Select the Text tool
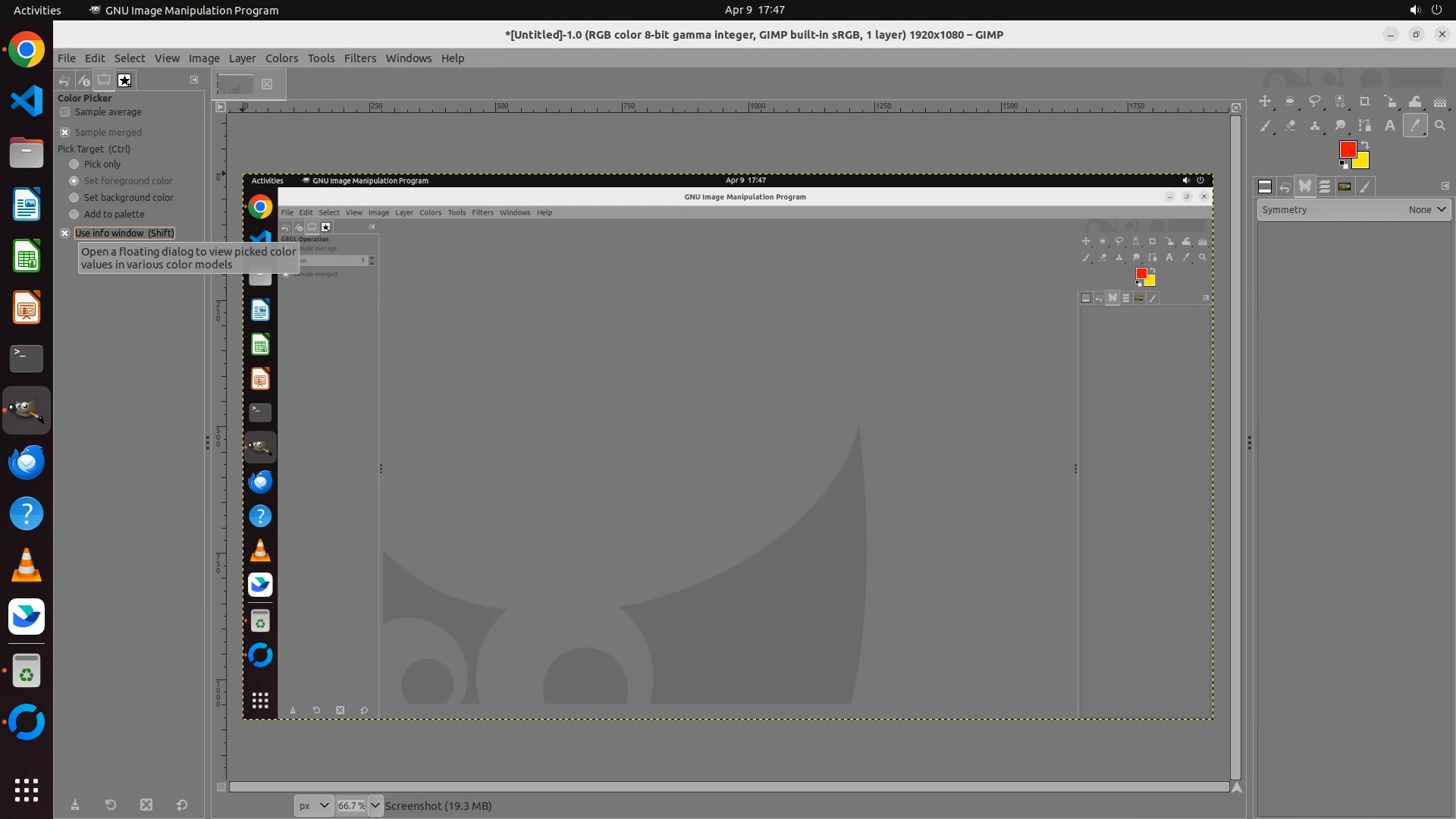1456x819 pixels. [x=1390, y=126]
